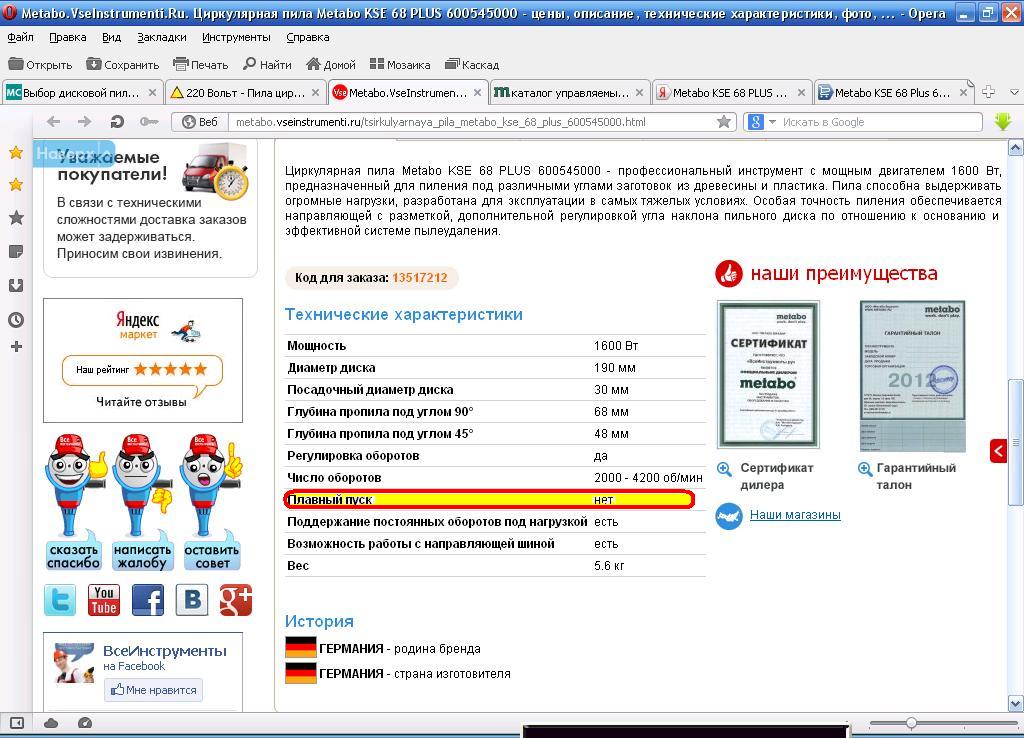The width and height of the screenshot is (1024, 738).
Task: Open the Facebook social icon
Action: click(x=148, y=600)
